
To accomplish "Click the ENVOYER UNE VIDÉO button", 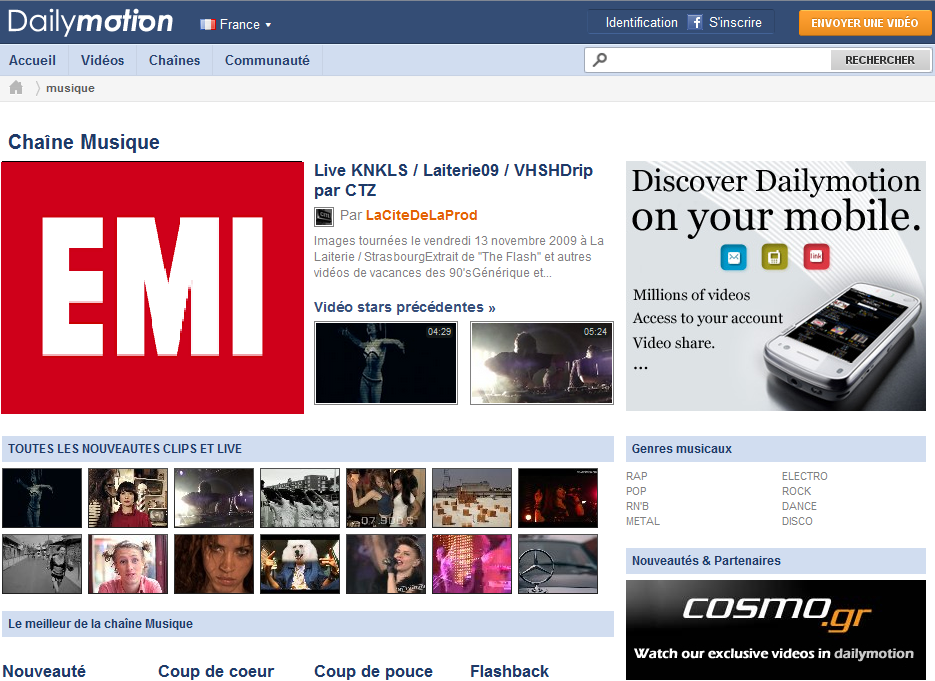I will [865, 23].
